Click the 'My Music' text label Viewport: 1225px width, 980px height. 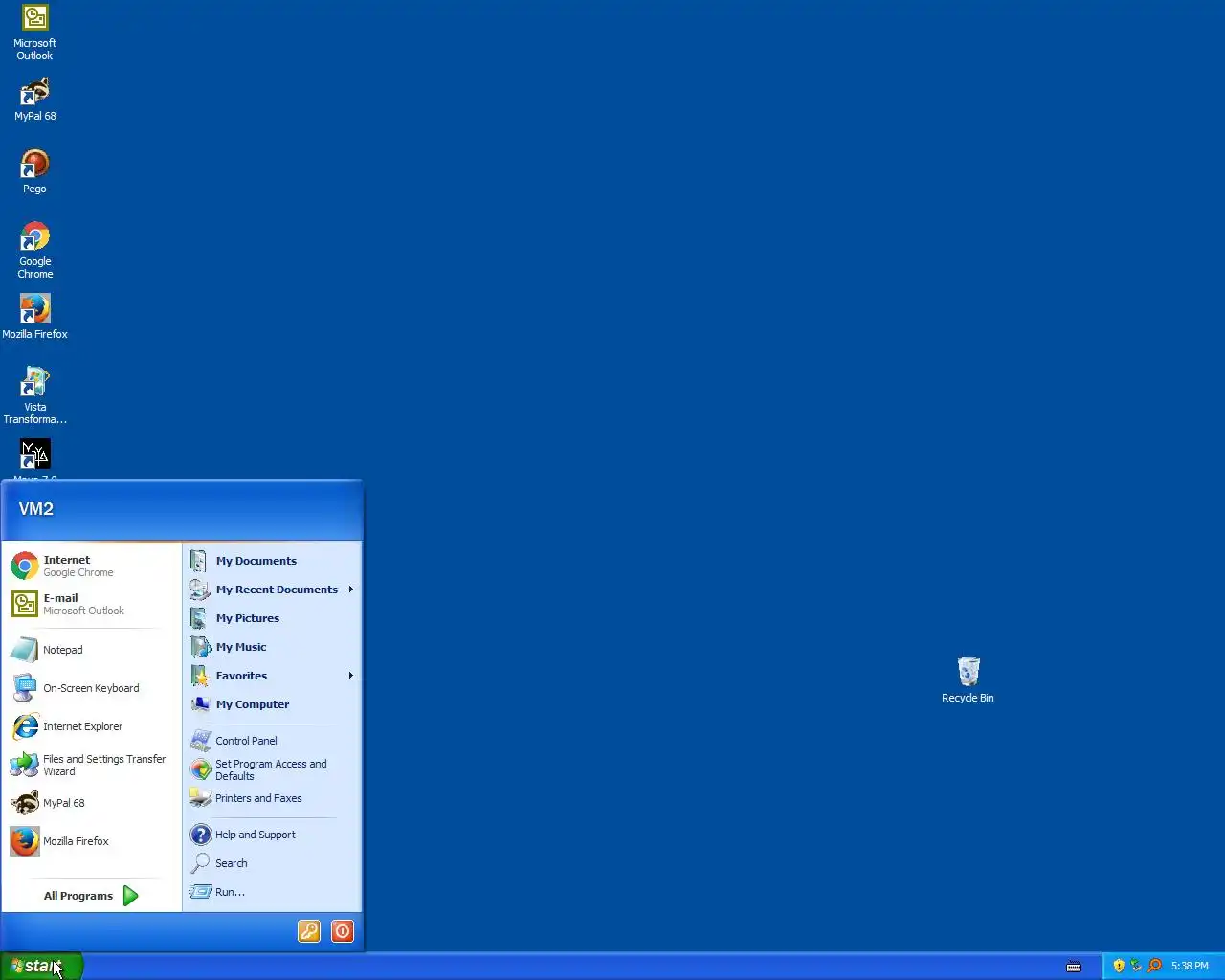click(241, 647)
